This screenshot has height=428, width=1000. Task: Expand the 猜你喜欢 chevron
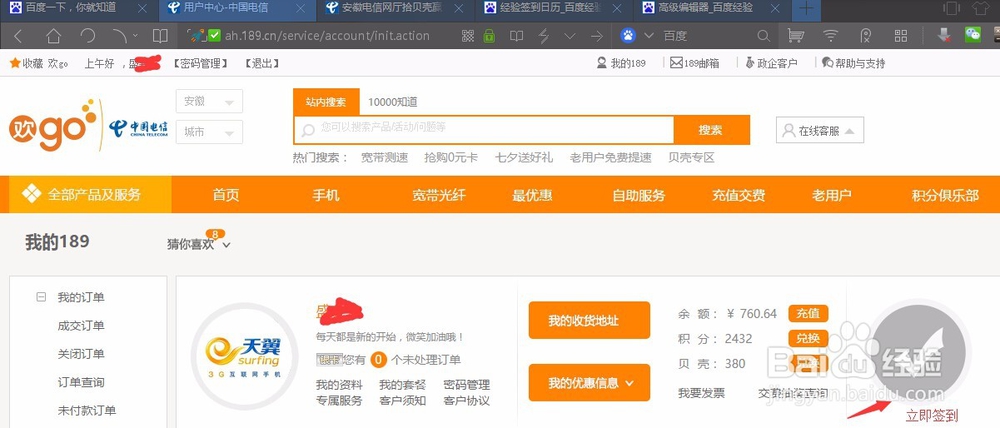pos(226,245)
